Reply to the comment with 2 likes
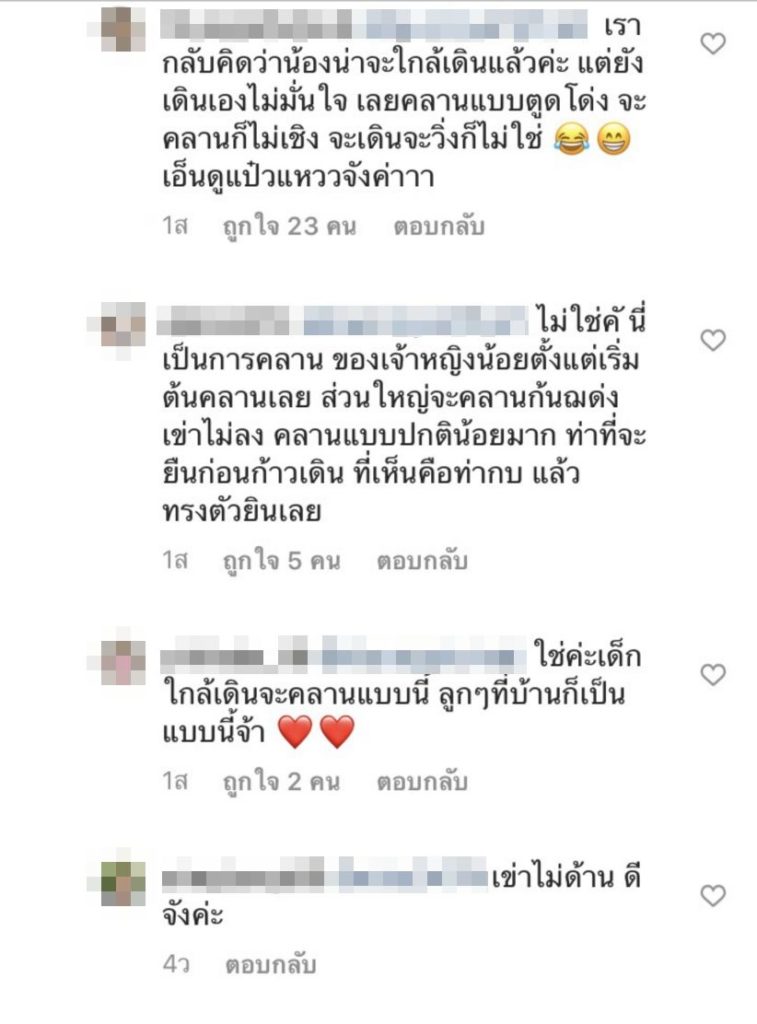The height and width of the screenshot is (1024, 757). coord(422,782)
